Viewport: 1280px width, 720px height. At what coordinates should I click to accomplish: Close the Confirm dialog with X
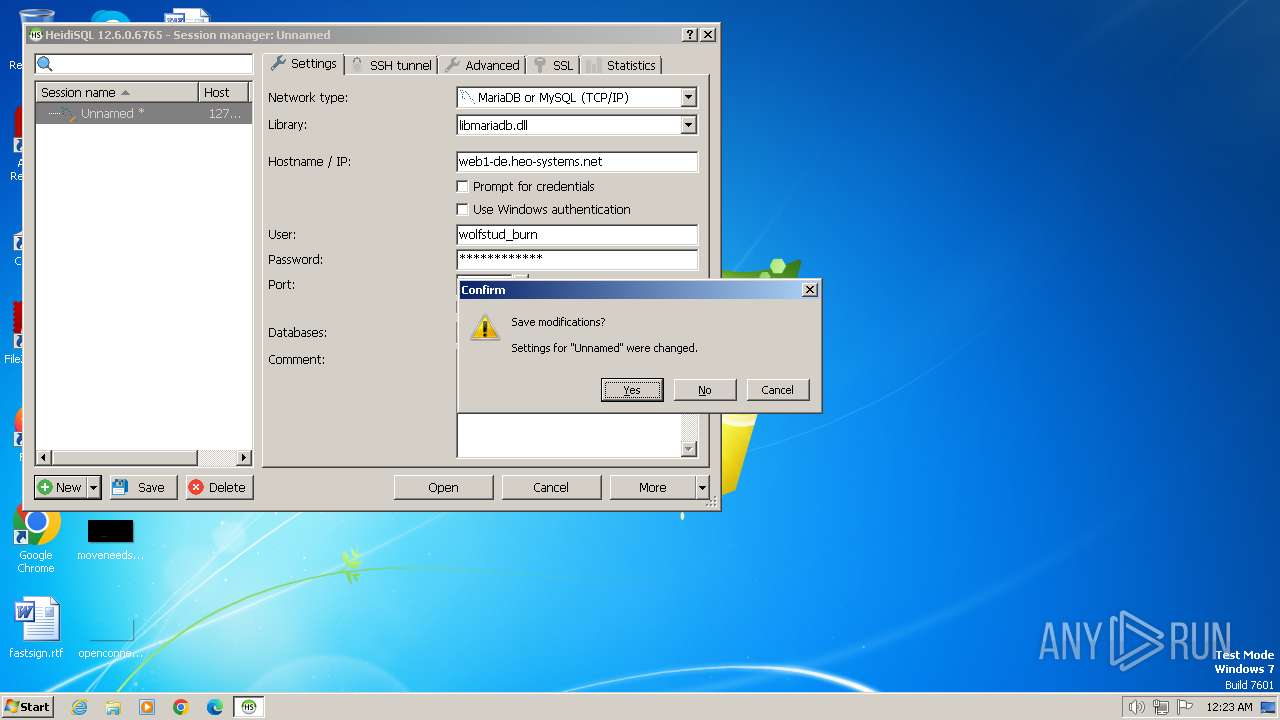point(810,290)
